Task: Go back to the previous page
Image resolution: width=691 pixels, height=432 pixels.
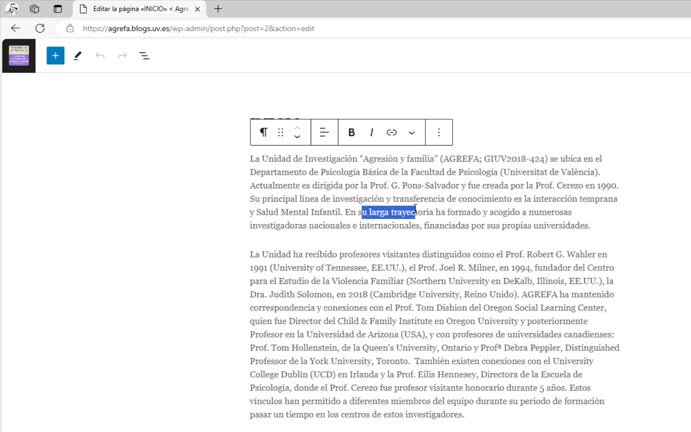Action: pyautogui.click(x=16, y=28)
